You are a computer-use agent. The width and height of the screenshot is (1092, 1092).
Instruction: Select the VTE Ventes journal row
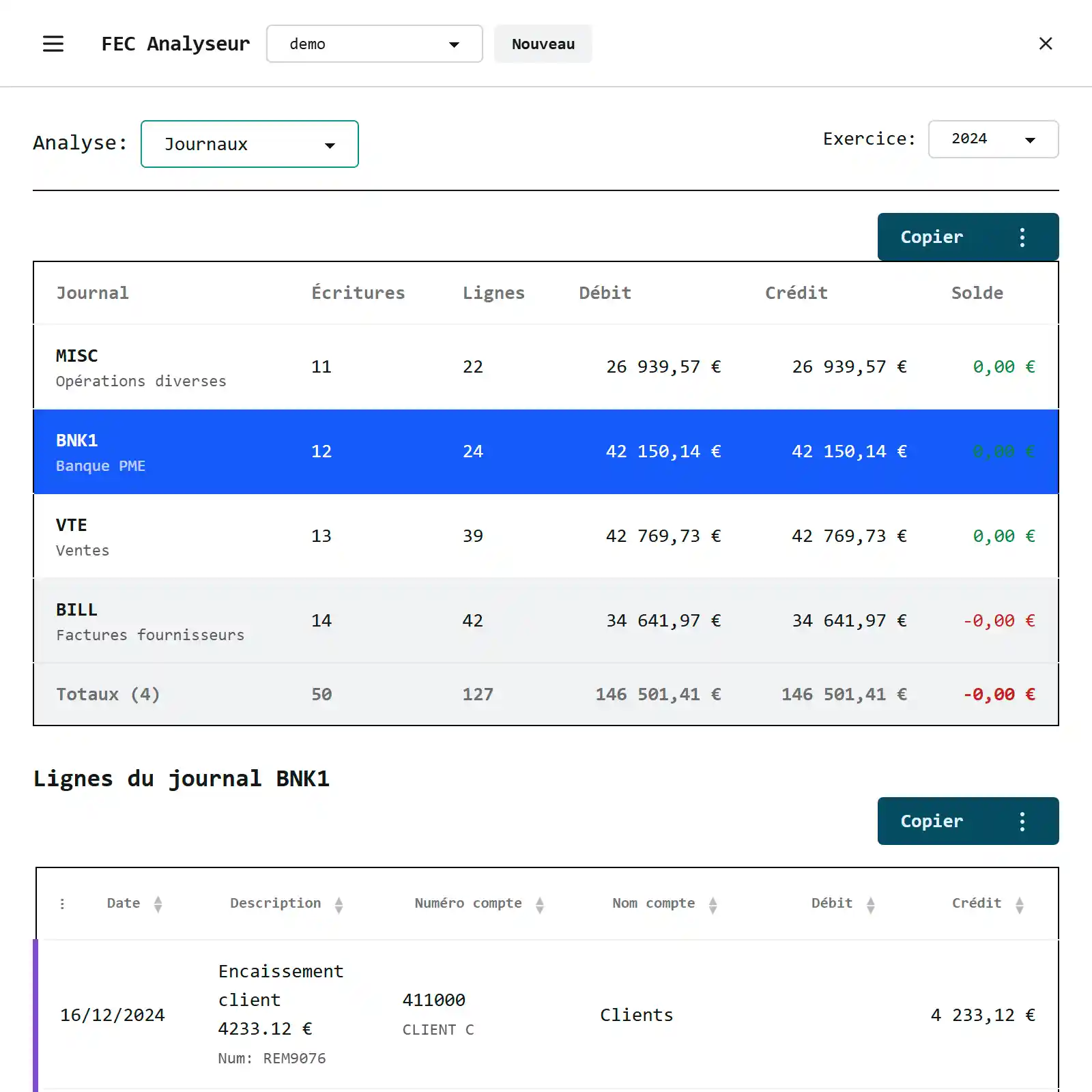(545, 536)
